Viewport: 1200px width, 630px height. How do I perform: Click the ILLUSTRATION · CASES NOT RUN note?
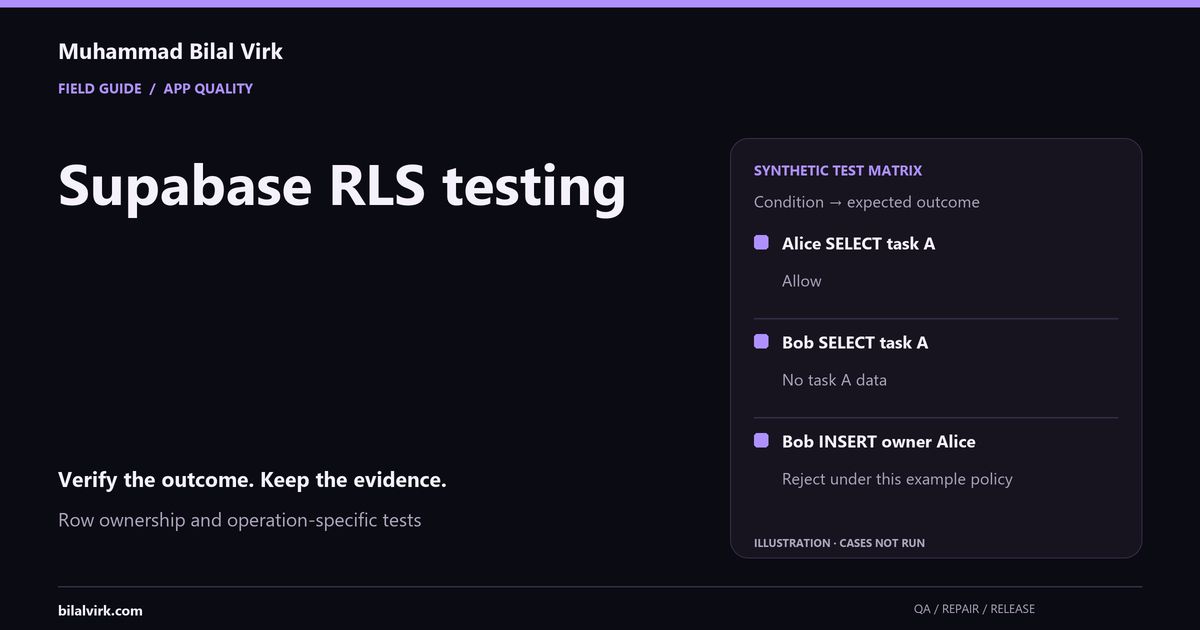point(839,543)
